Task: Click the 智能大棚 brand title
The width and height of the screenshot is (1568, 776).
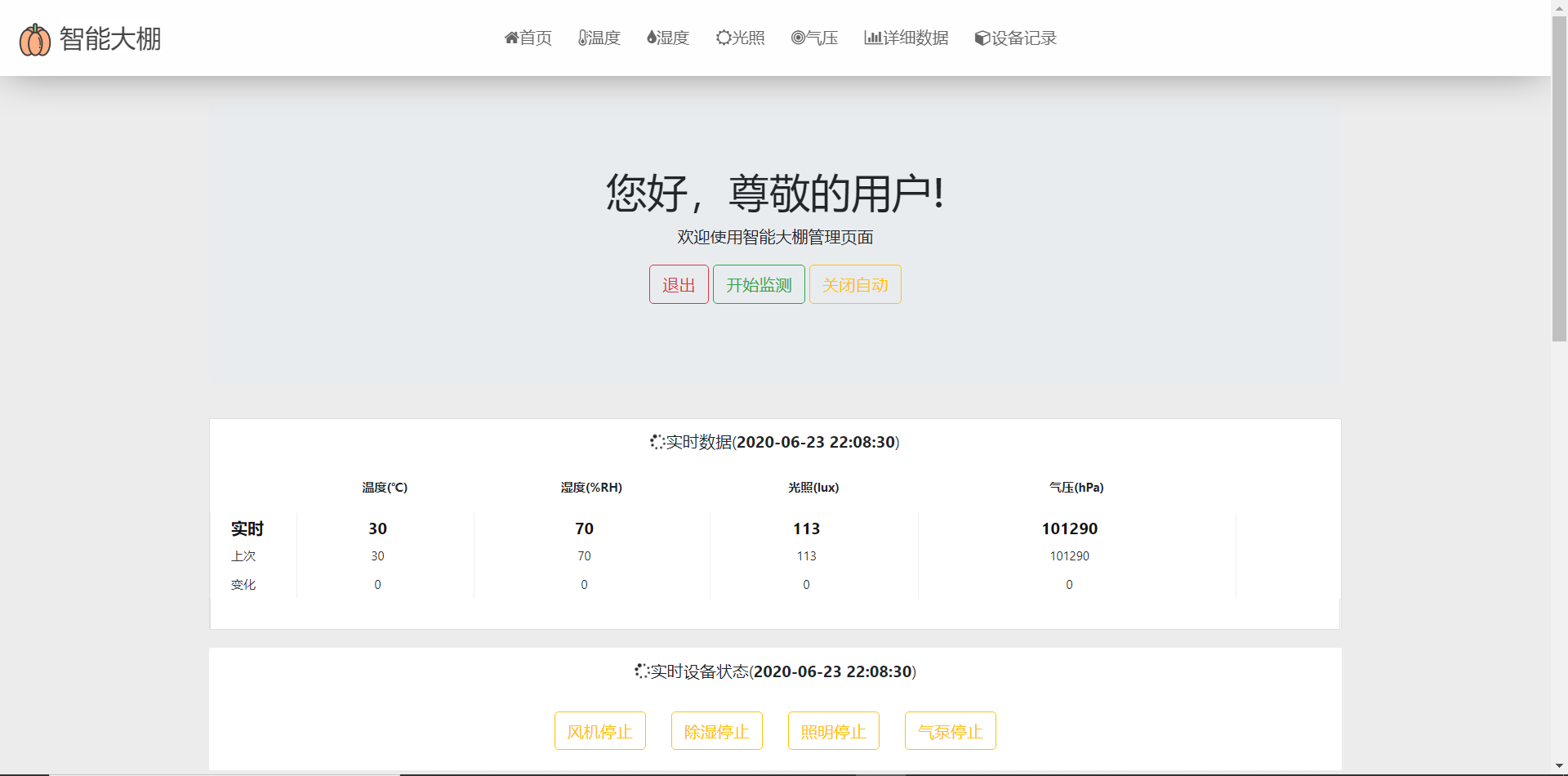Action: pyautogui.click(x=110, y=38)
